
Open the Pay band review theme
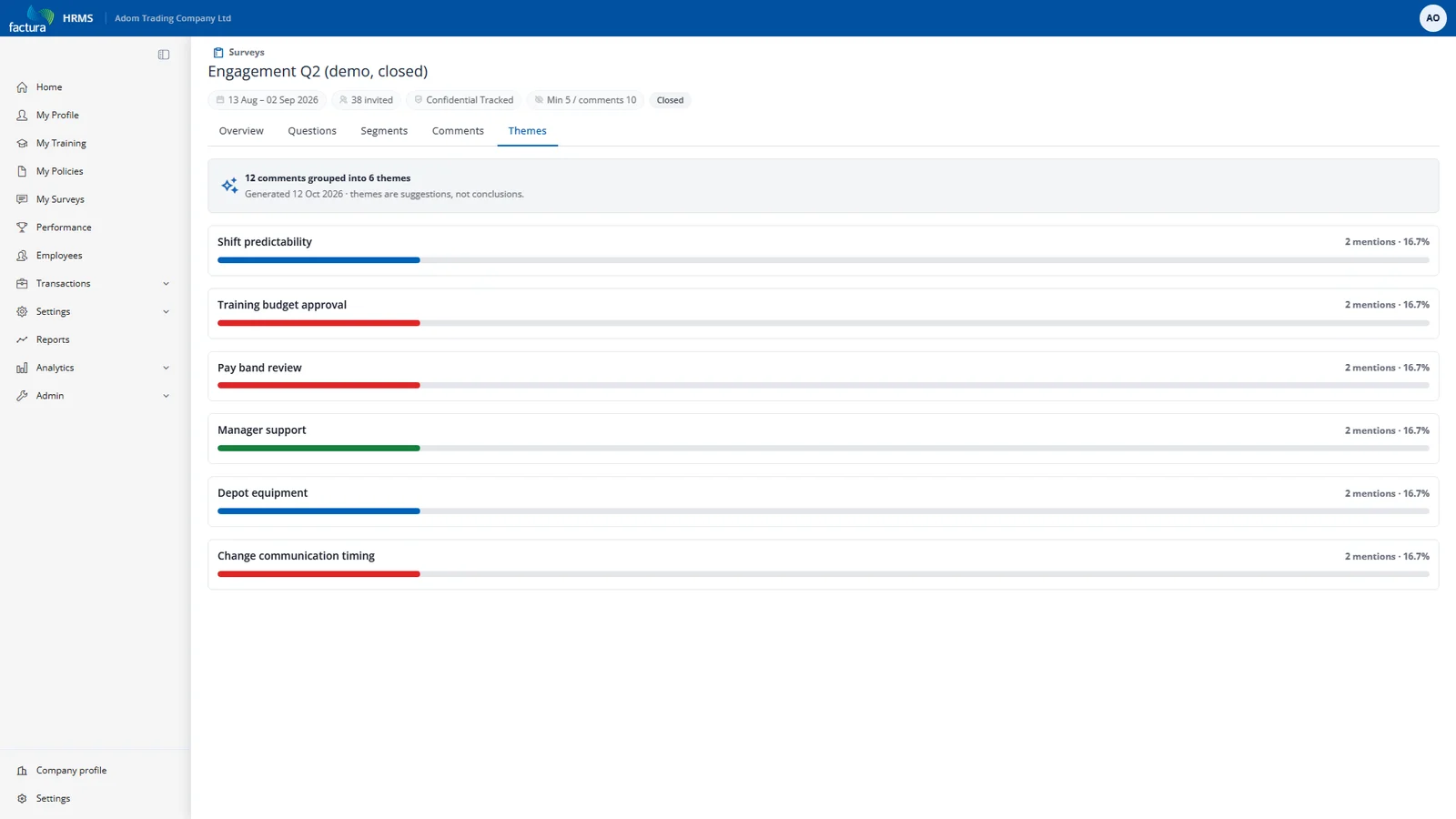(824, 376)
